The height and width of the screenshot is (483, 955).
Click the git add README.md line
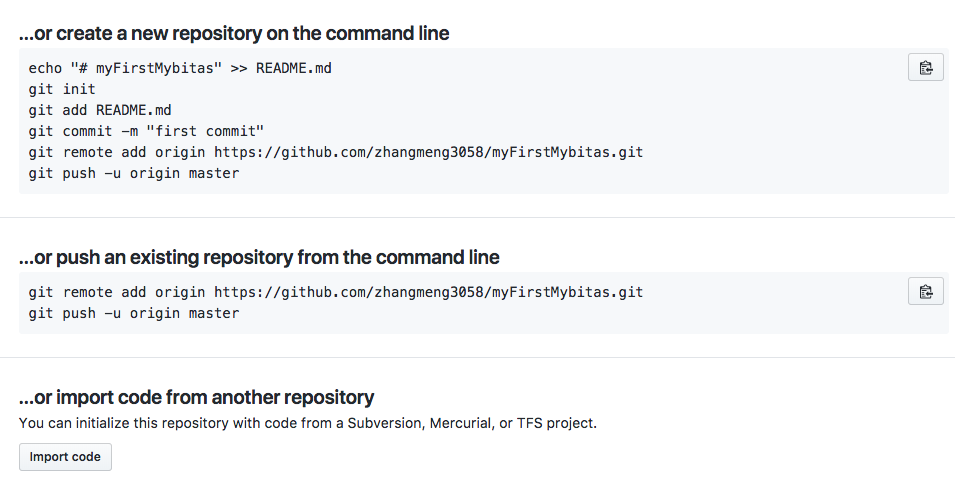100,110
